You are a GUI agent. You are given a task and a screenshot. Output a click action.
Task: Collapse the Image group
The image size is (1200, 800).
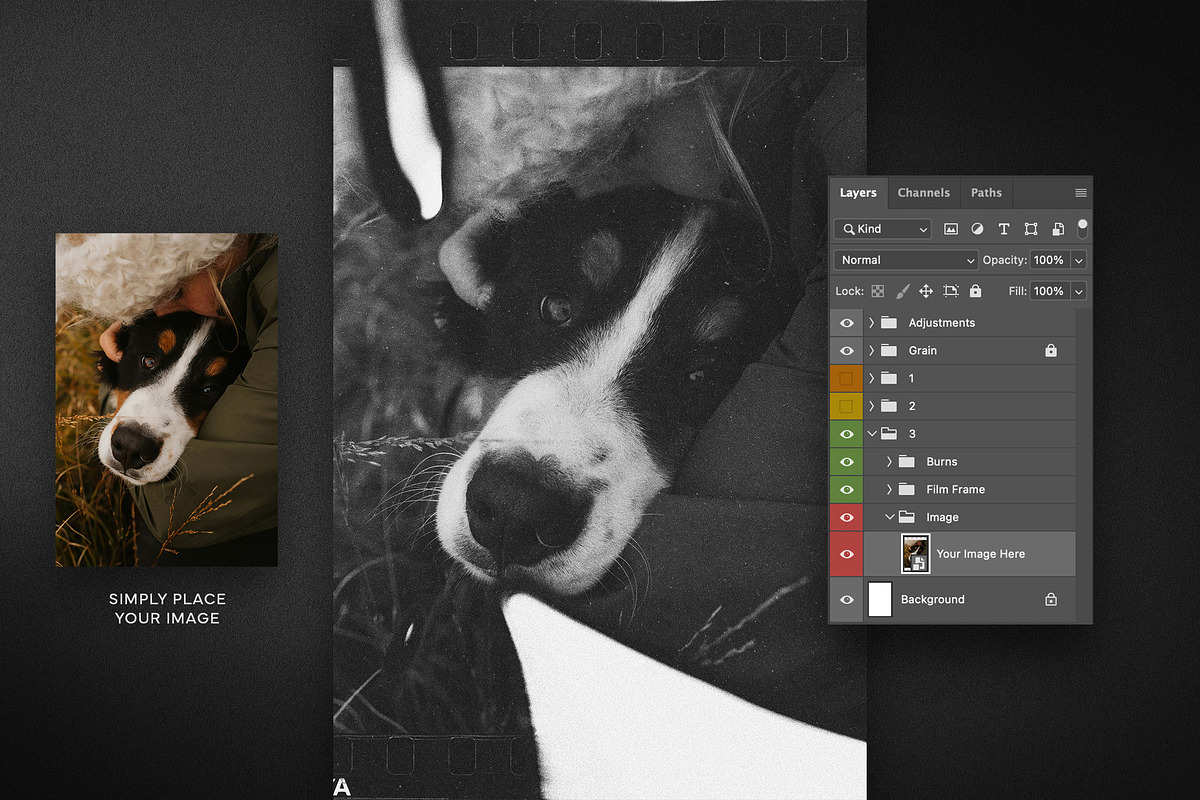[x=889, y=517]
